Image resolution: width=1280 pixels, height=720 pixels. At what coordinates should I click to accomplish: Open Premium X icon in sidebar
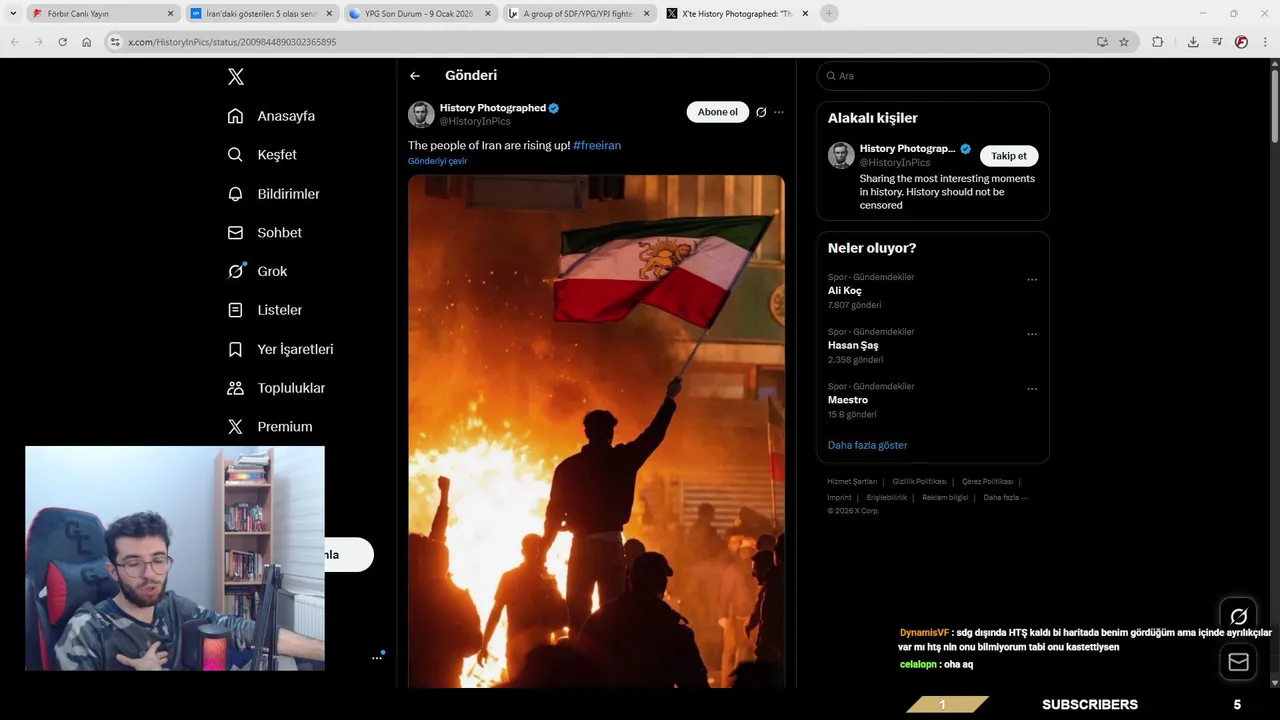[x=235, y=426]
